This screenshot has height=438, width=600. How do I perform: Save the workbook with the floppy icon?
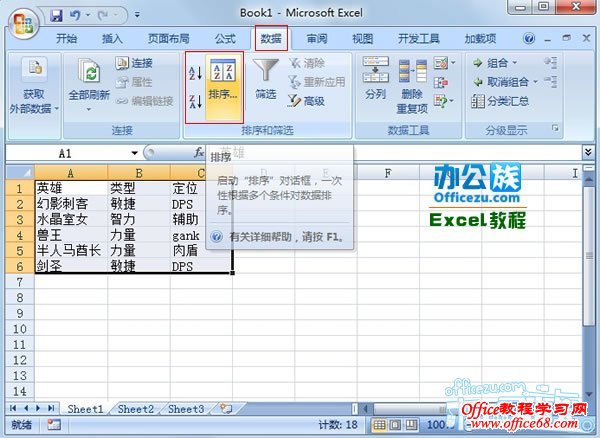[56, 16]
